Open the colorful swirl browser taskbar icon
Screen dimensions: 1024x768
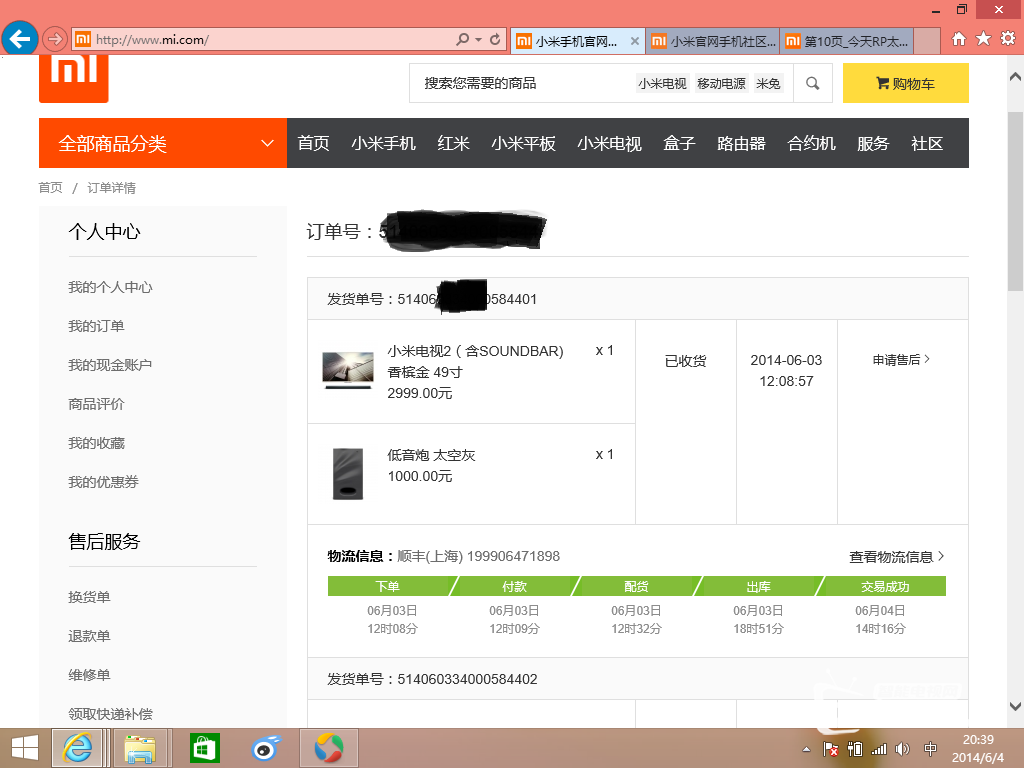point(328,748)
